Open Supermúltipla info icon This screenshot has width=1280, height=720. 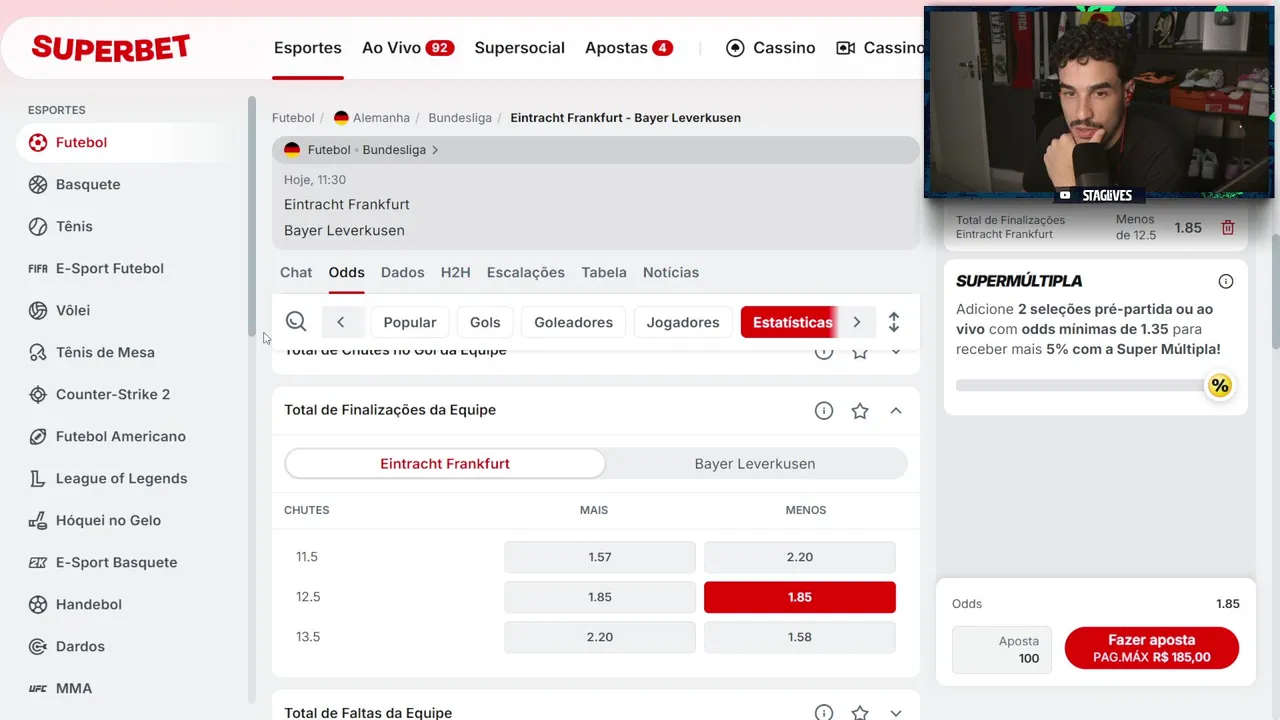click(1226, 281)
